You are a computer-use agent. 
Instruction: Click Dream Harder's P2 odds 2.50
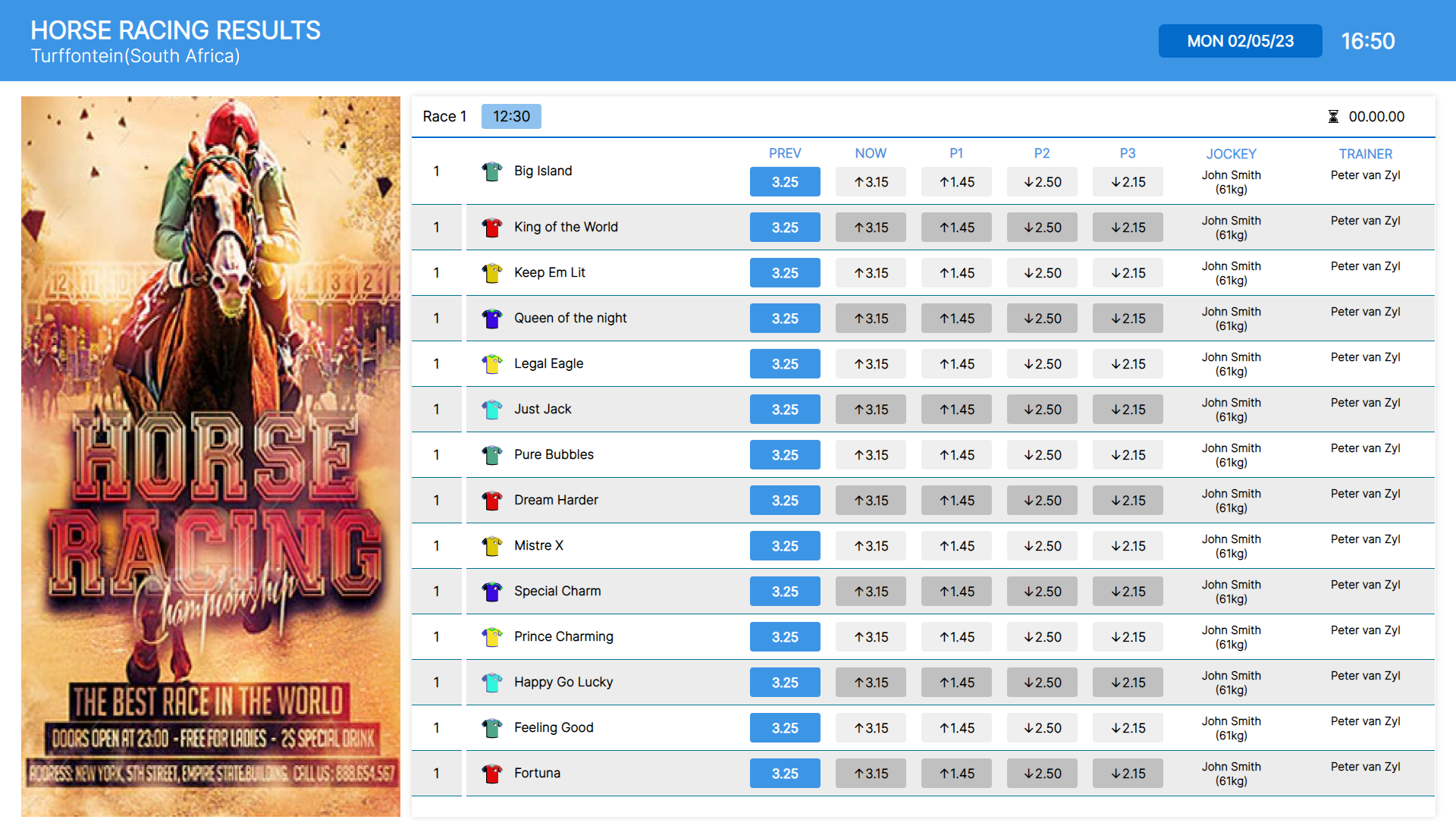coord(1042,501)
